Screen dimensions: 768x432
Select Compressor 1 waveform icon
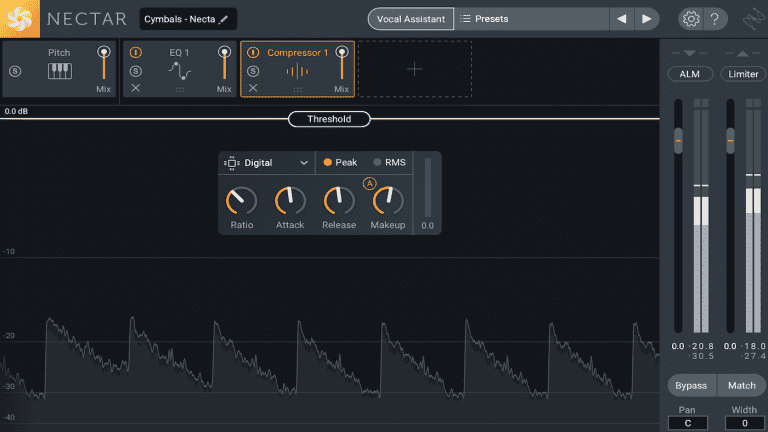point(297,72)
